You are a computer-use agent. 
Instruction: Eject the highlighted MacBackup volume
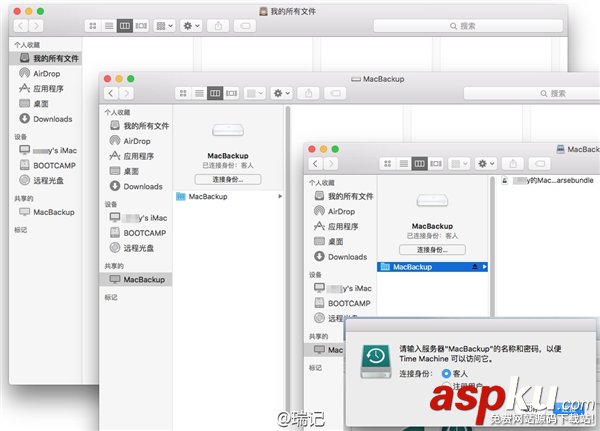coord(475,267)
